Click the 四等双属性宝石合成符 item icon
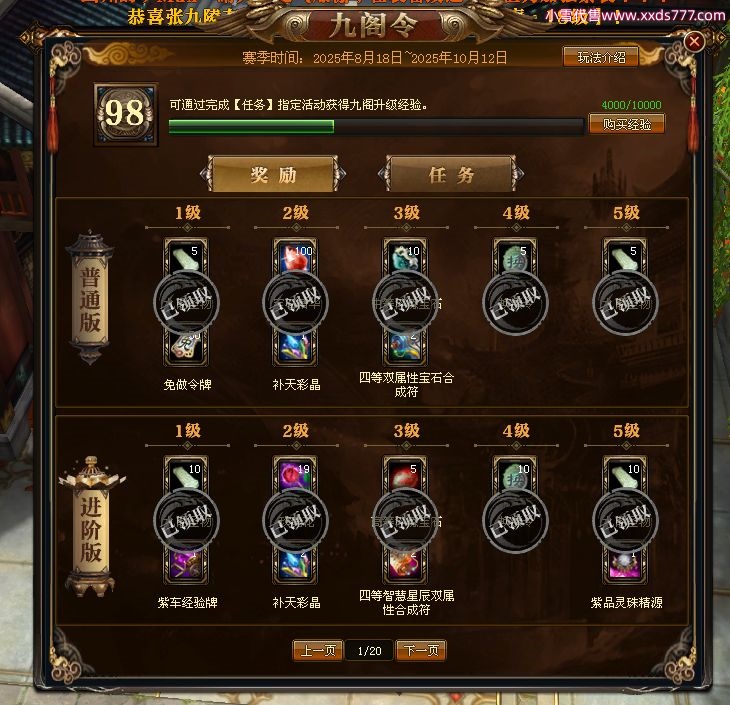The image size is (730, 705). [x=405, y=348]
